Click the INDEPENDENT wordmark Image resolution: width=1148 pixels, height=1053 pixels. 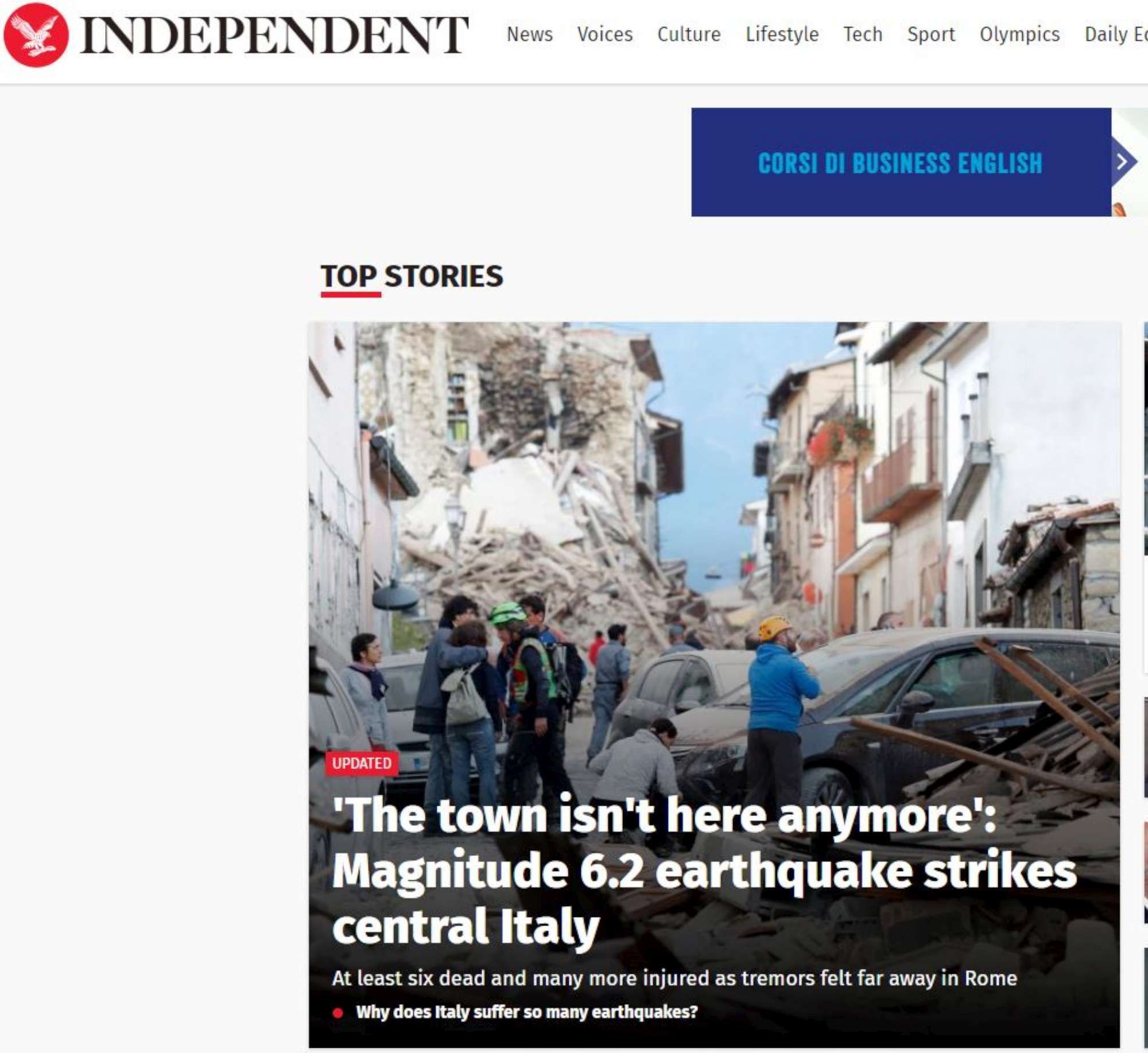[x=274, y=35]
